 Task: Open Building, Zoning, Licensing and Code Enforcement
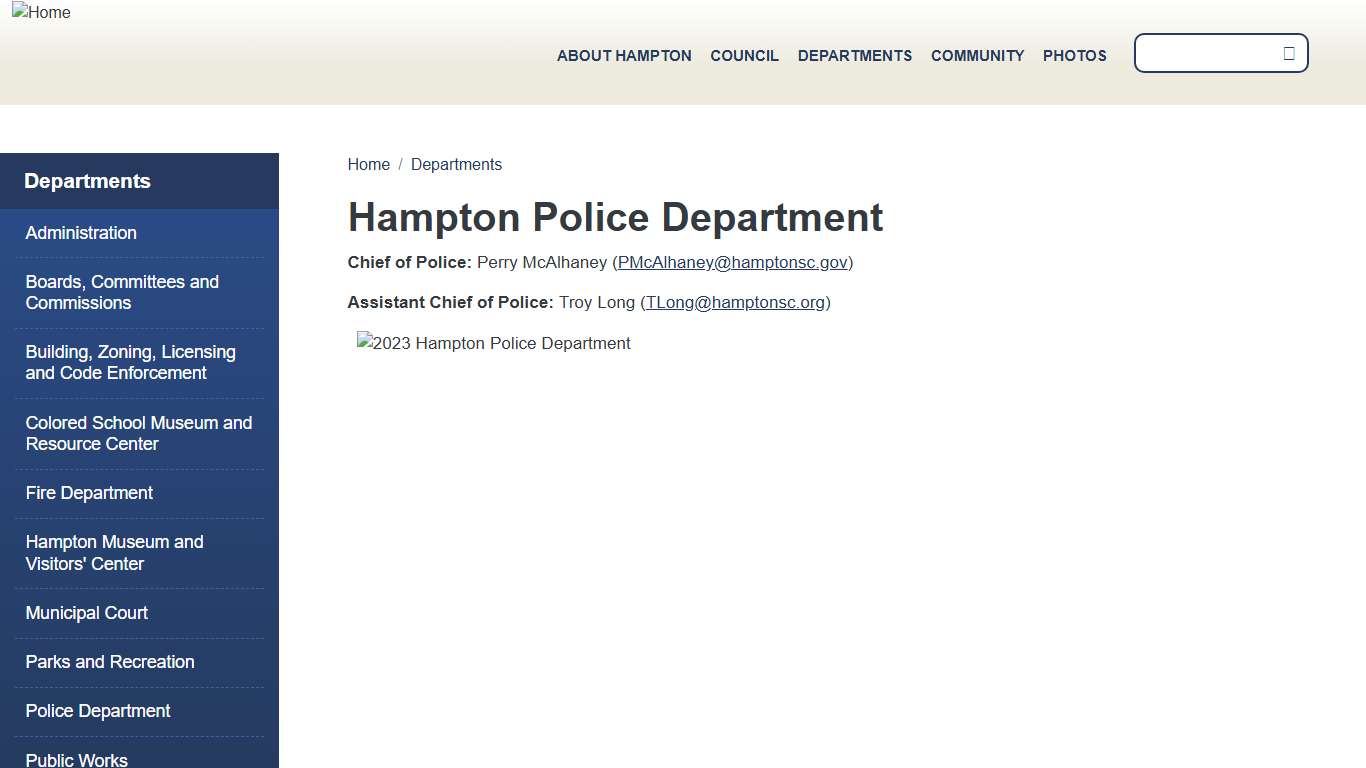(x=131, y=362)
